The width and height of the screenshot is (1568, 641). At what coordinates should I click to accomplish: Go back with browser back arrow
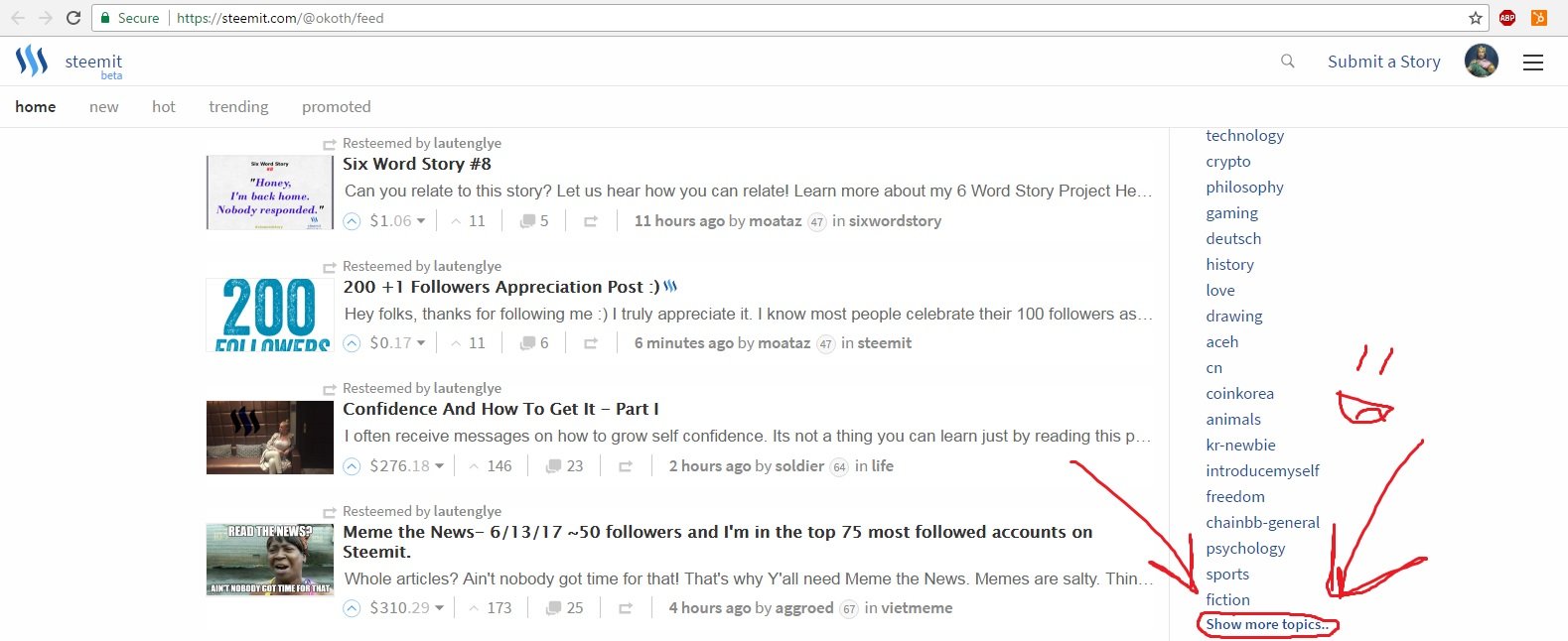pyautogui.click(x=18, y=18)
